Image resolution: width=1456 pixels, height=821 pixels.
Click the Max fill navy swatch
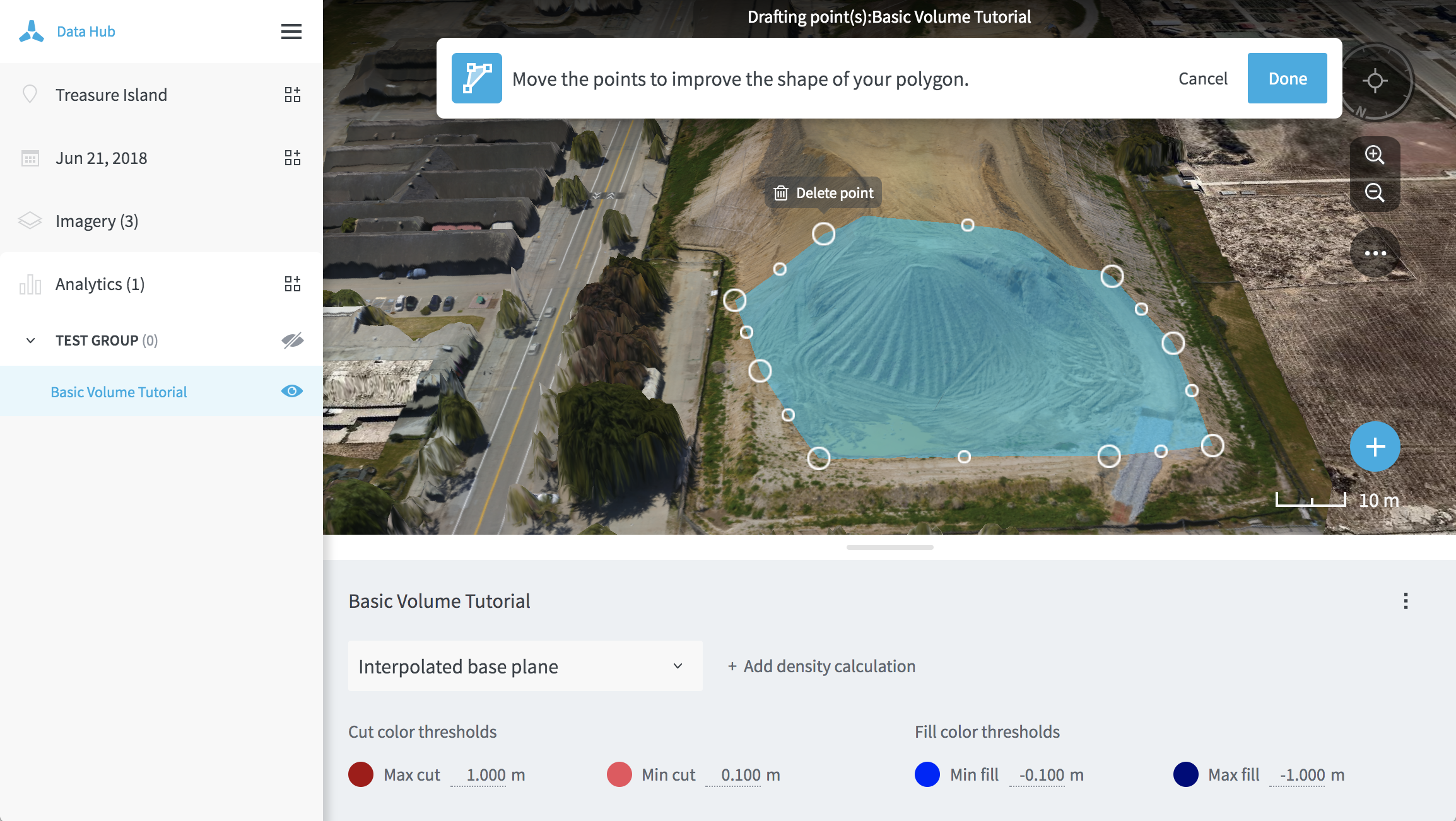(x=1186, y=774)
